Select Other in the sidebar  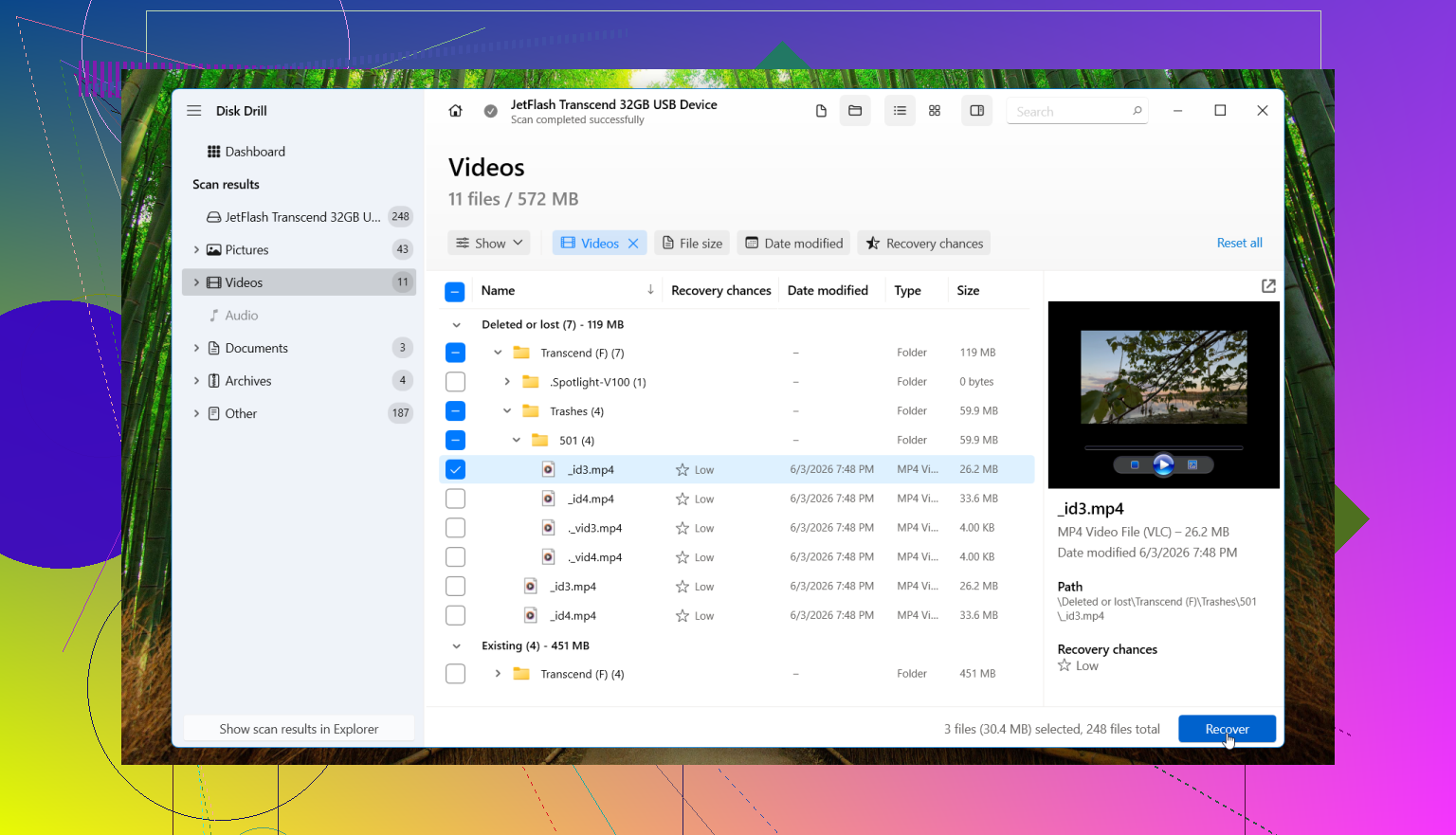click(299, 413)
